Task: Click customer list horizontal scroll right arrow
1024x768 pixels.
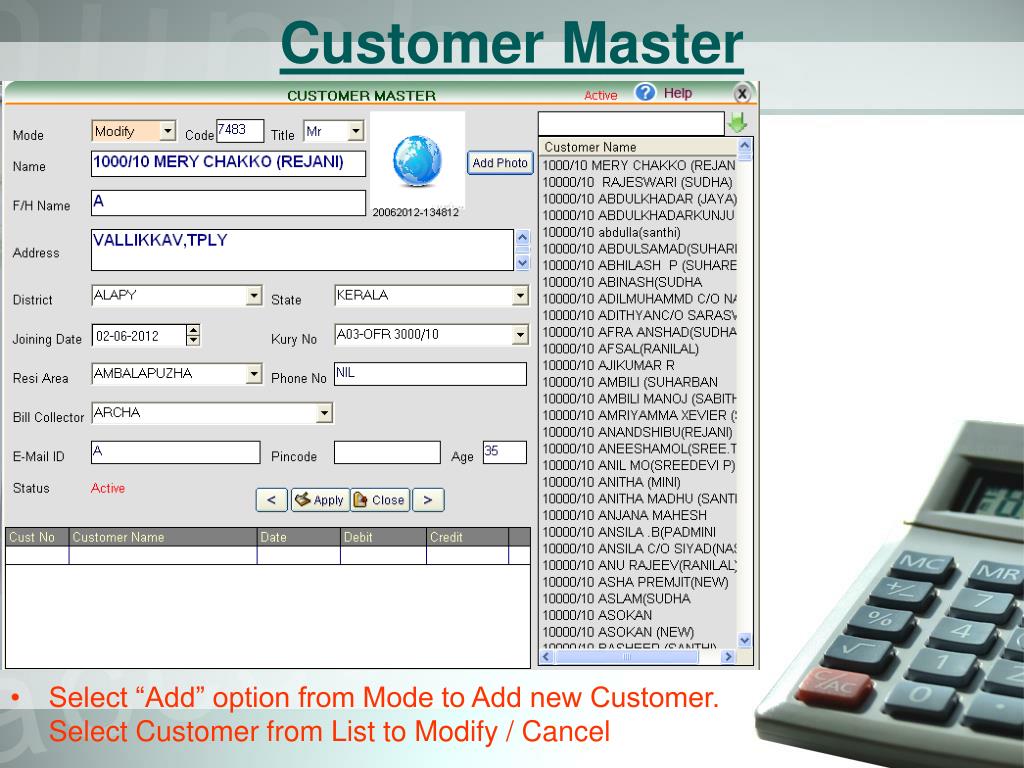Action: pos(728,657)
